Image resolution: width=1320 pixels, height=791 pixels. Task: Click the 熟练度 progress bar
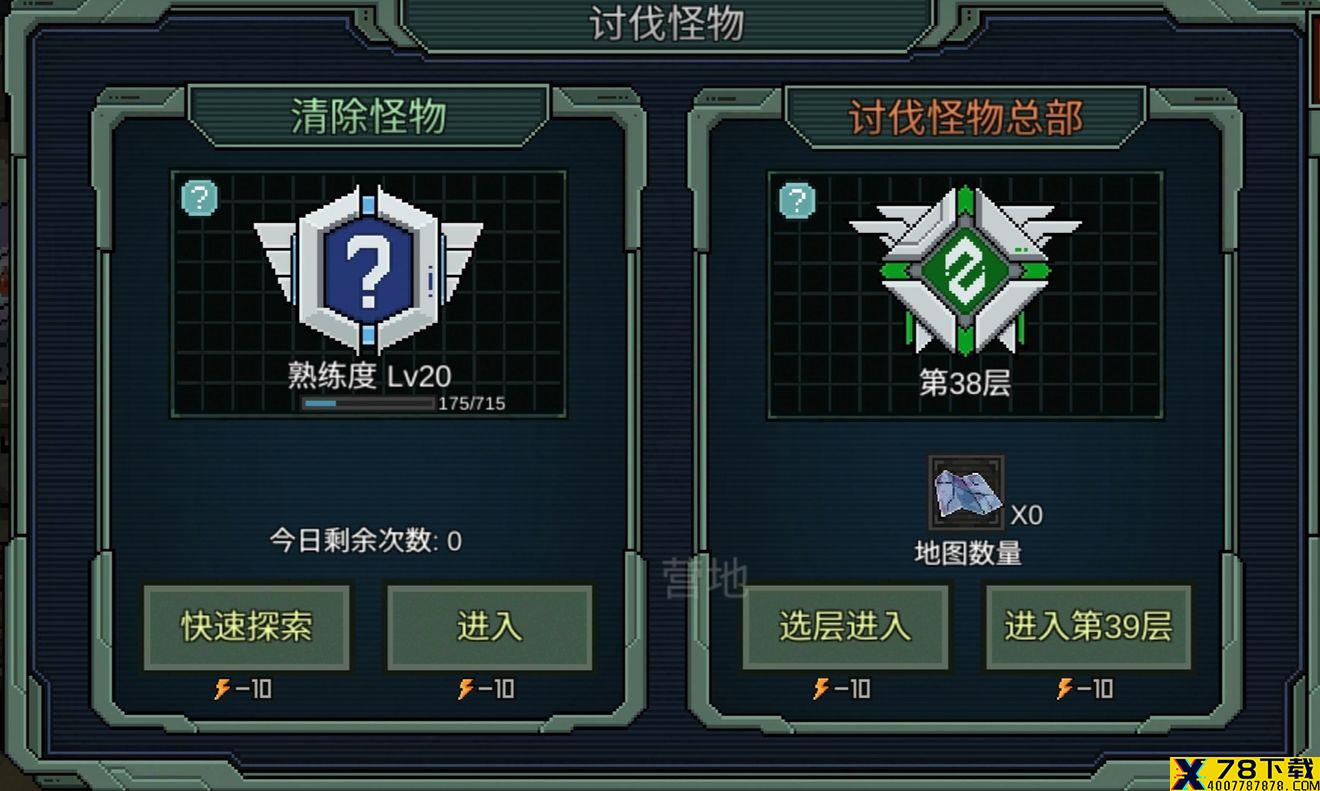pyautogui.click(x=368, y=404)
